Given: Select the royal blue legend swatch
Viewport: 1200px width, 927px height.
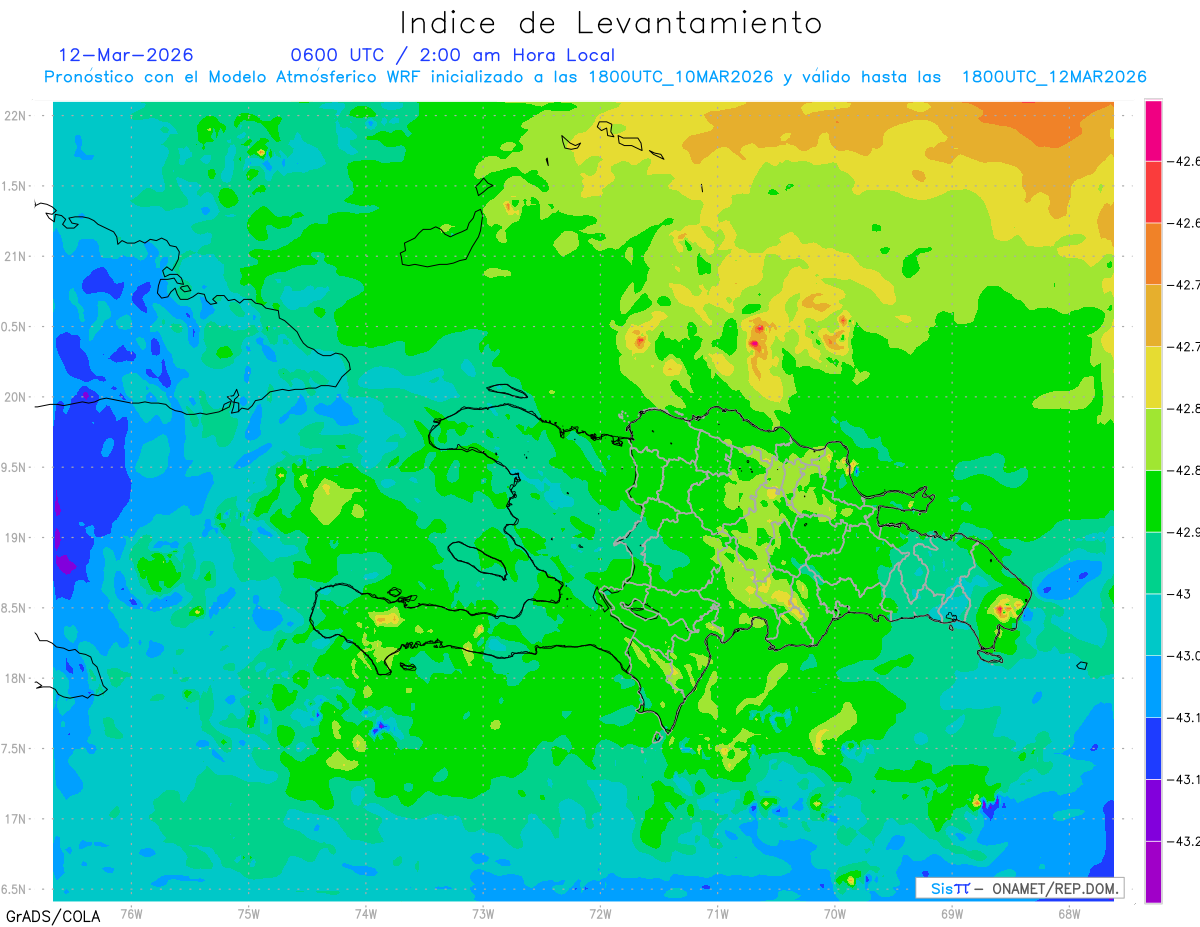Looking at the screenshot, I should pos(1153,748).
